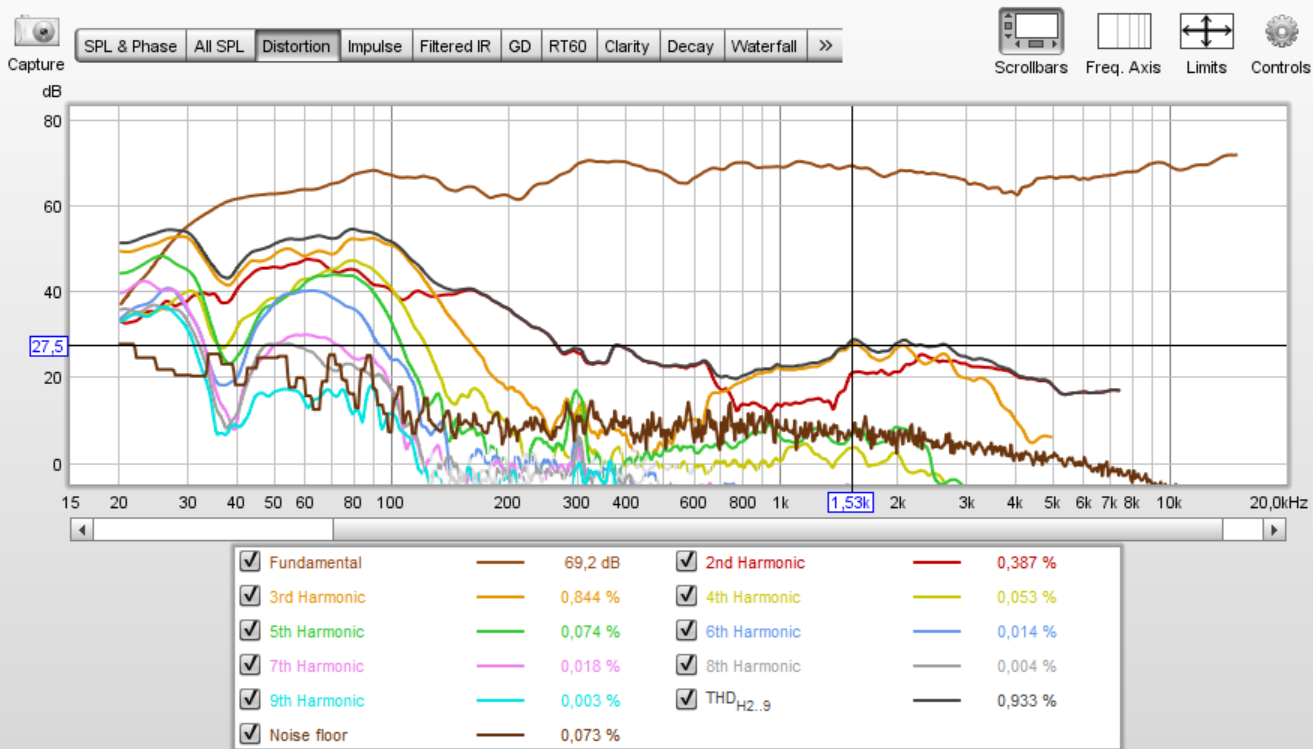This screenshot has width=1313, height=749.
Task: Hide the 5th Harmonic trace
Action: pyautogui.click(x=250, y=631)
